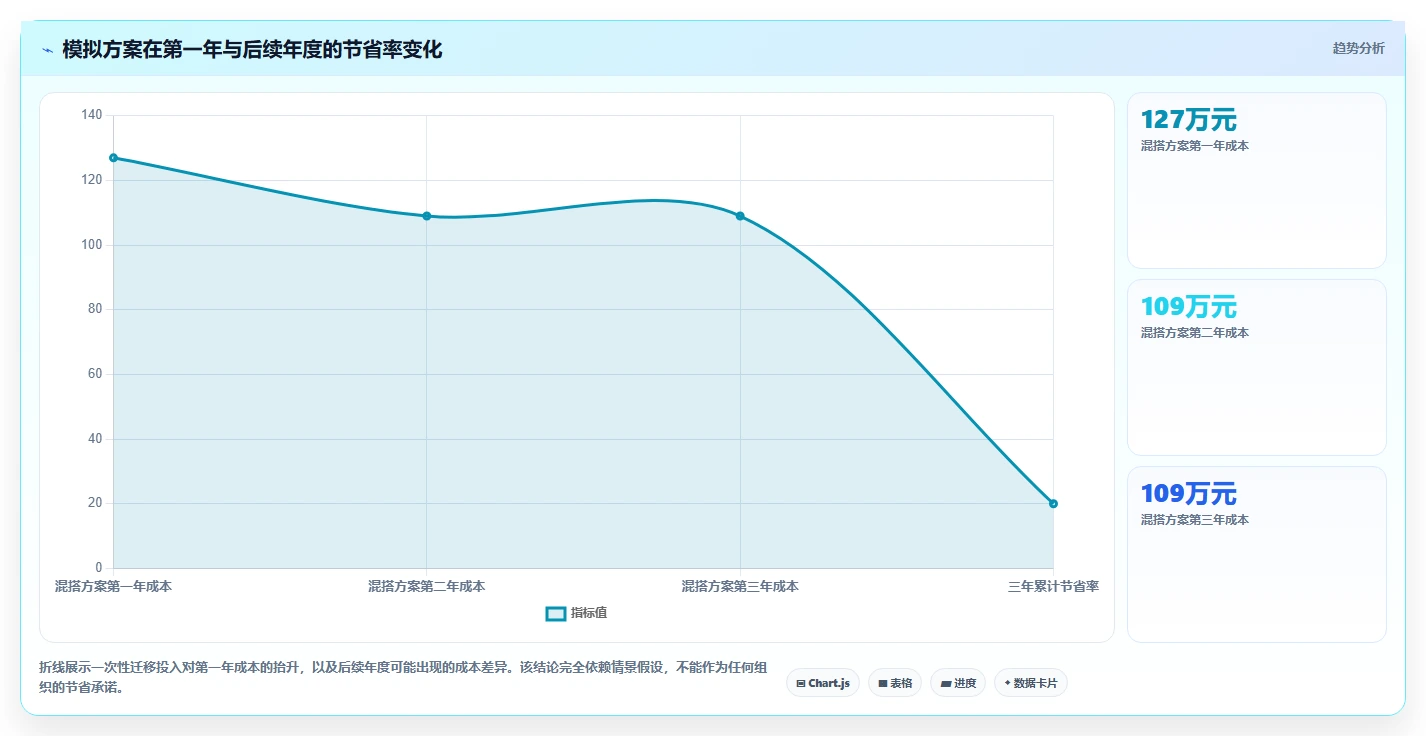This screenshot has height=736, width=1426.
Task: Click the card caption 混搭方案第三年成本
Action: click(1195, 520)
